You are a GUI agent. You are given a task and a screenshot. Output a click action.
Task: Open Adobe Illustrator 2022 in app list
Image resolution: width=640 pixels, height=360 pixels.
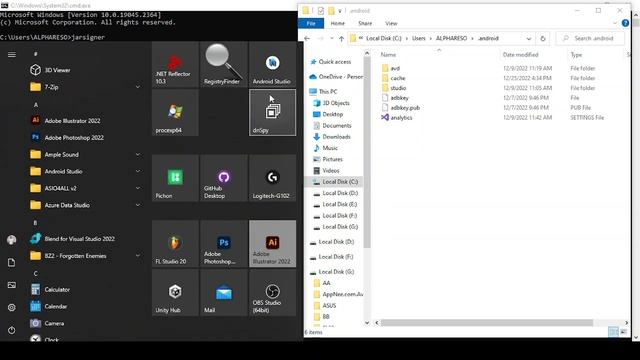86,121
